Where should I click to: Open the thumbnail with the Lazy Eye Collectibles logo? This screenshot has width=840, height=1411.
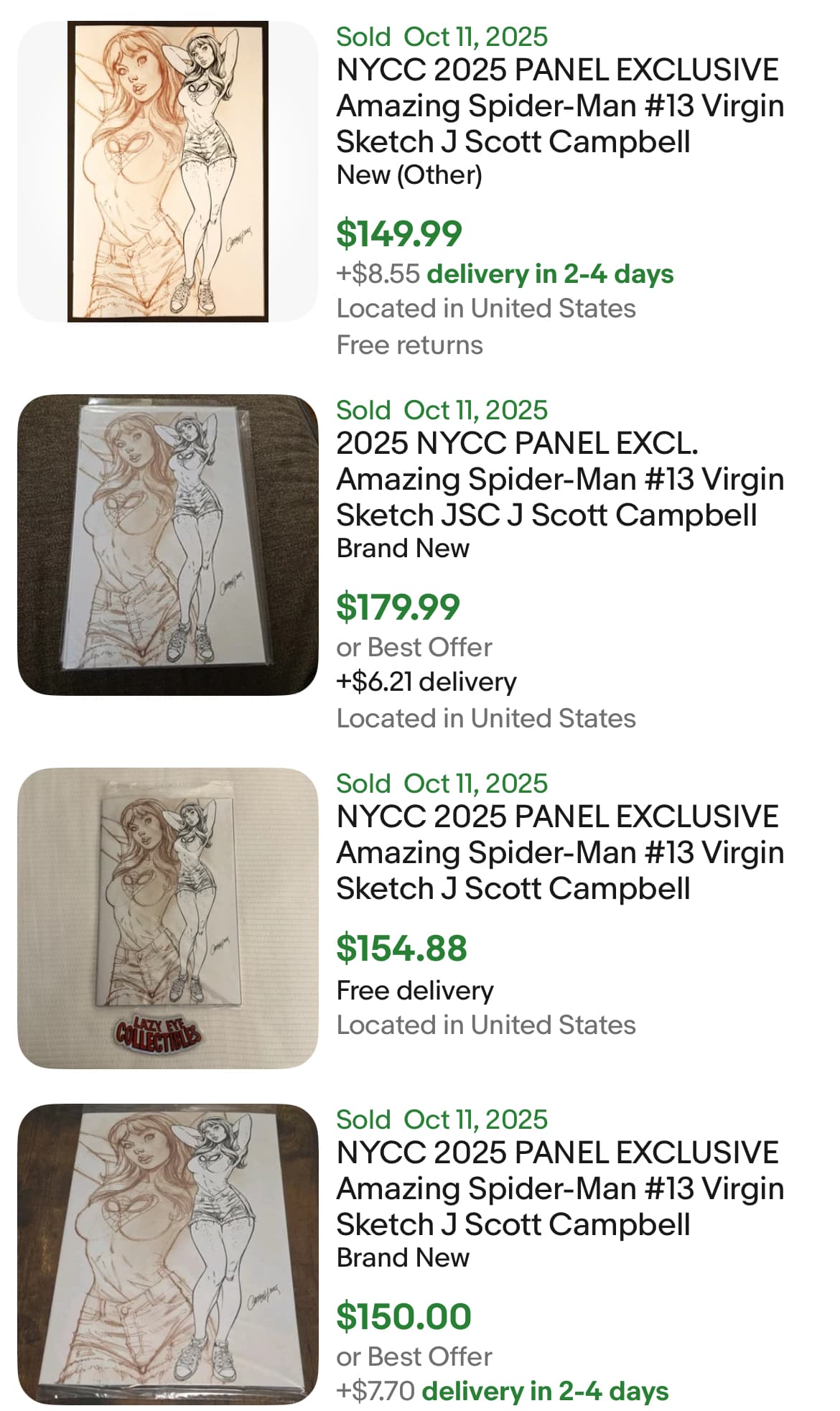click(167, 918)
